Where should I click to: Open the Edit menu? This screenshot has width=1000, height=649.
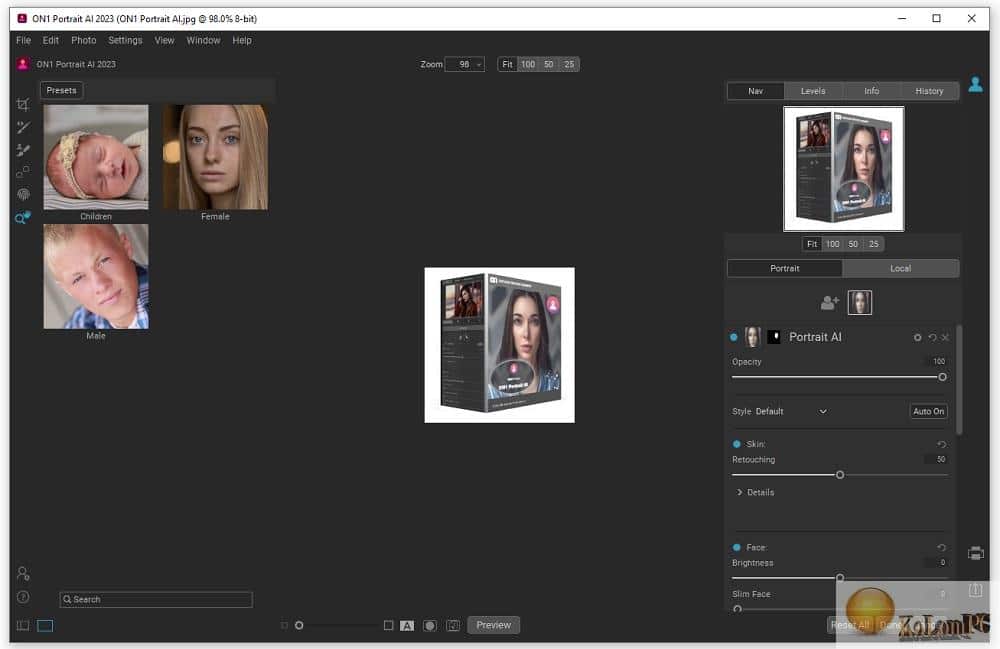click(x=51, y=40)
